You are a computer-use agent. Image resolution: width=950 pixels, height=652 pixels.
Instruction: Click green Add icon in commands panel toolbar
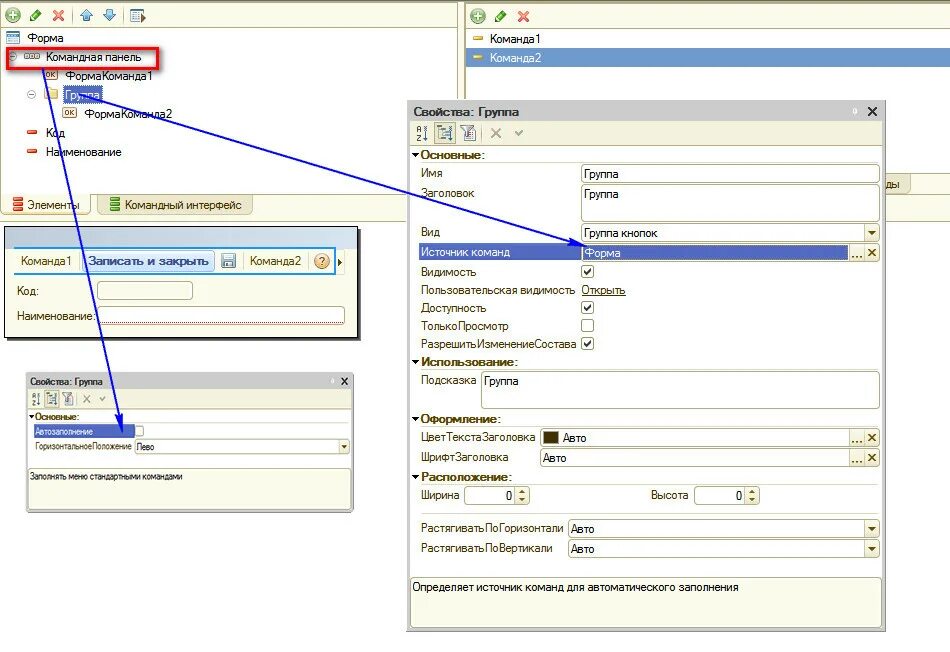tap(477, 16)
